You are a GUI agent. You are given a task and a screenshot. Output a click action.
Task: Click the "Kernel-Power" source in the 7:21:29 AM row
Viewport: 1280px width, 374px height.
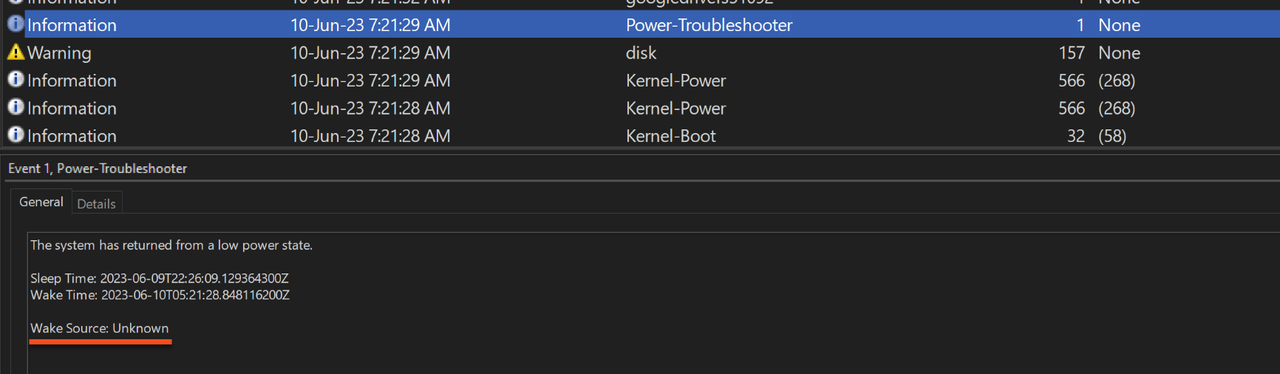(676, 80)
